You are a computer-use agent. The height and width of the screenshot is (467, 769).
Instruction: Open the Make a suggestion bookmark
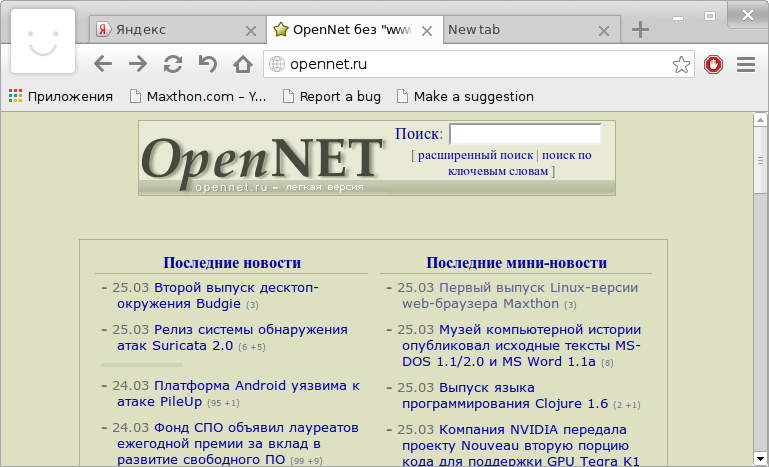coord(465,97)
